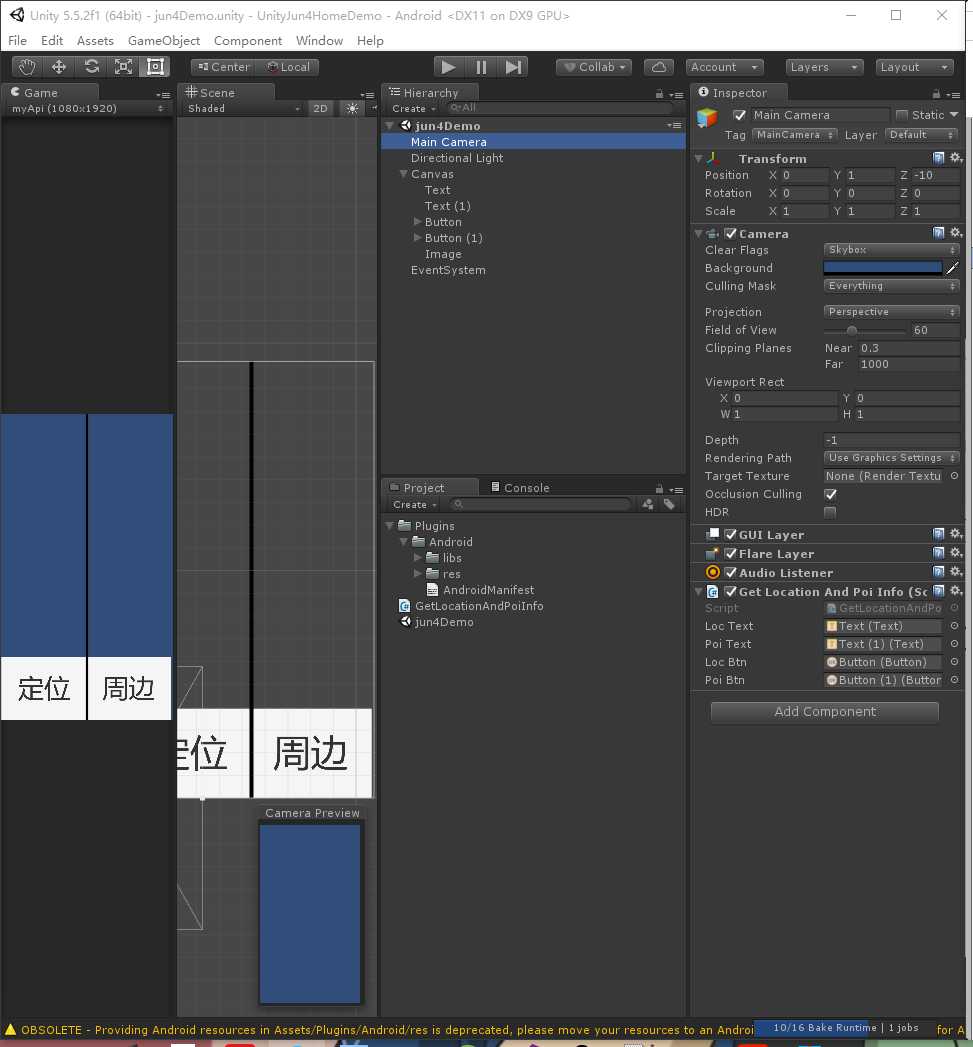Screen dimensions: 973x1047
Task: Select the Move tool
Action: [59, 67]
